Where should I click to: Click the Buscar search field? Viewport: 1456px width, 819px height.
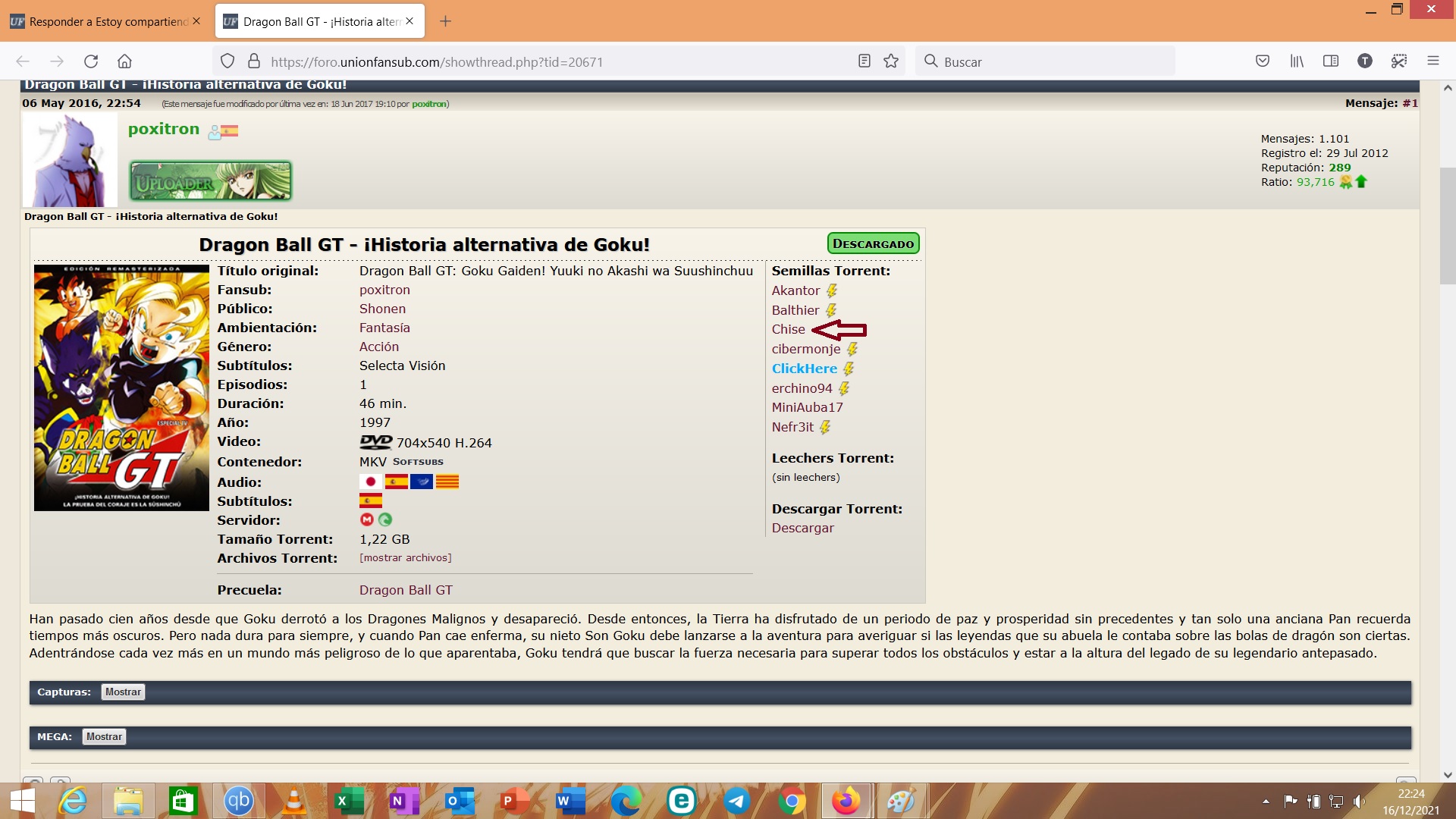click(1046, 61)
